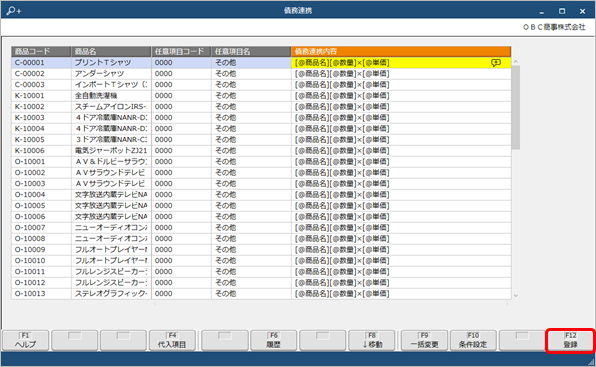This screenshot has width=596, height=367.
Task: Click the F1 ヘルプ button
Action: [x=25, y=340]
